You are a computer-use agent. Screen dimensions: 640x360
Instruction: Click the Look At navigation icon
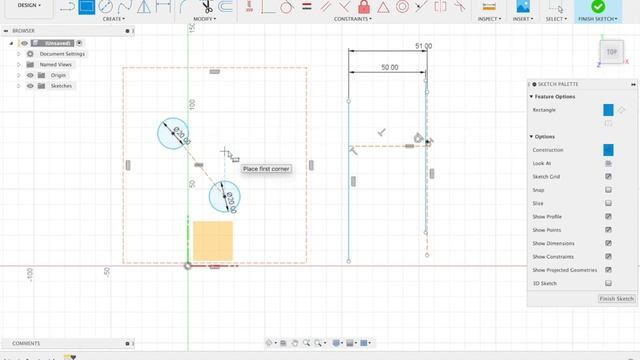click(283, 343)
